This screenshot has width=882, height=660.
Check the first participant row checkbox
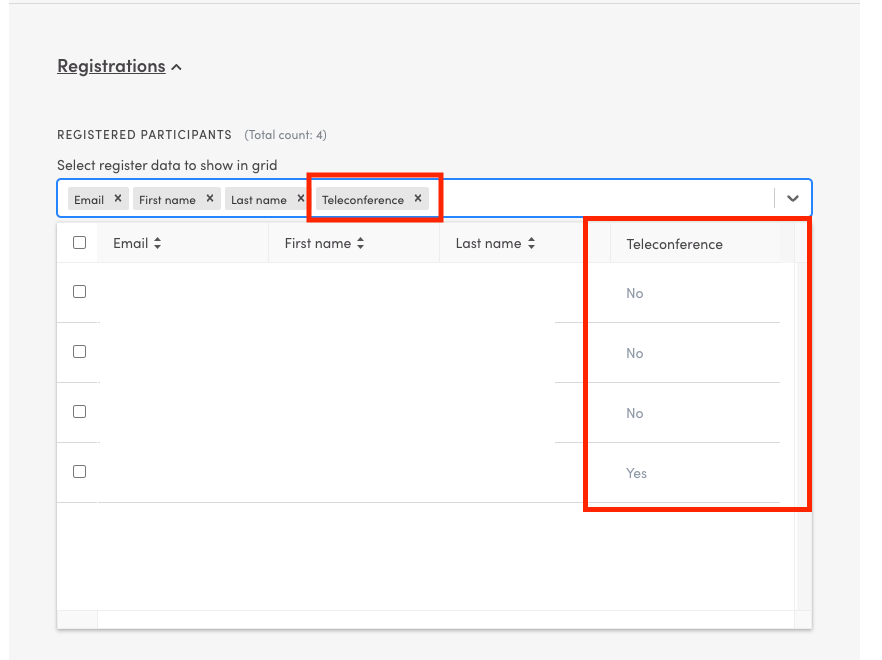pyautogui.click(x=80, y=292)
